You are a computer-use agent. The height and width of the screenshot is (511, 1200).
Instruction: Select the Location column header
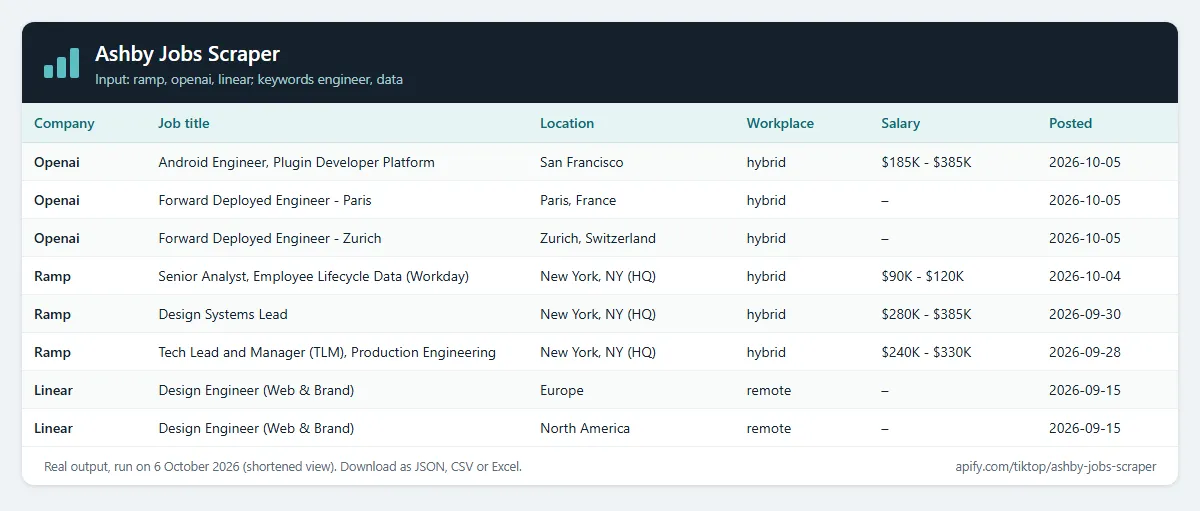click(x=567, y=124)
